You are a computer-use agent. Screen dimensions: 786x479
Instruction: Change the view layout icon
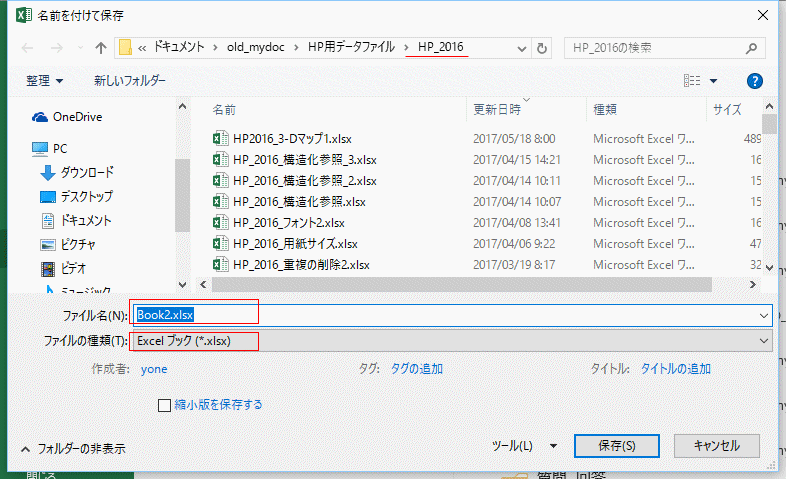coord(692,81)
